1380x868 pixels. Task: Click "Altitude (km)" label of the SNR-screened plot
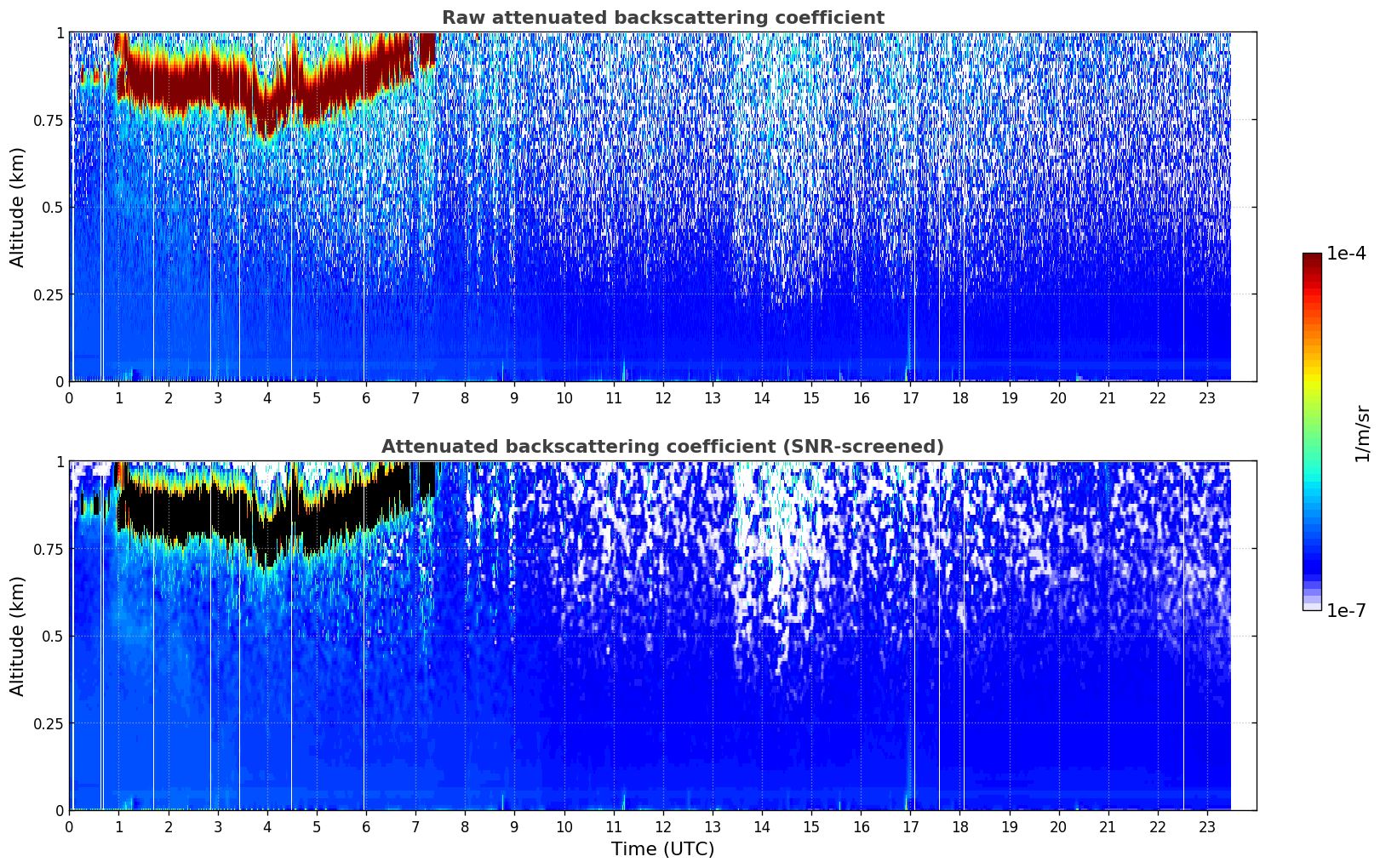(18, 636)
